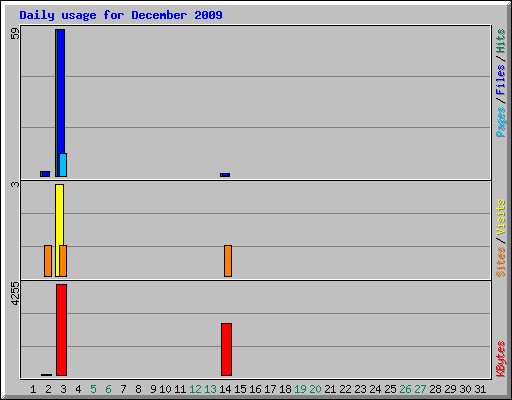The height and width of the screenshot is (400, 512).
Task: Select the orange sites bar for day 14
Action: pos(228,261)
